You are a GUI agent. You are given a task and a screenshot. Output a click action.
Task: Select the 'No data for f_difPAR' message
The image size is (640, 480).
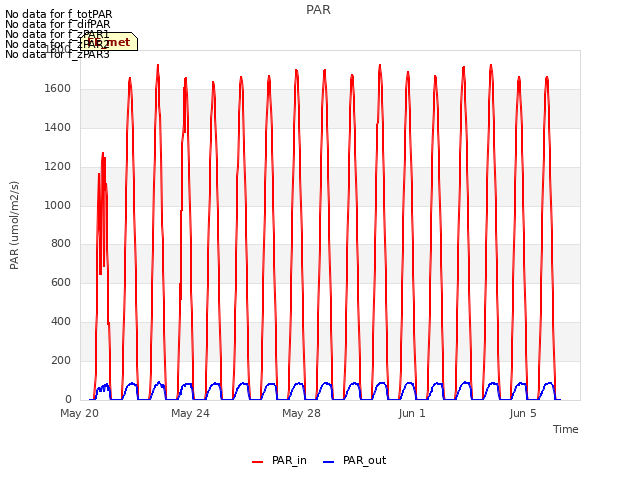(58, 24)
